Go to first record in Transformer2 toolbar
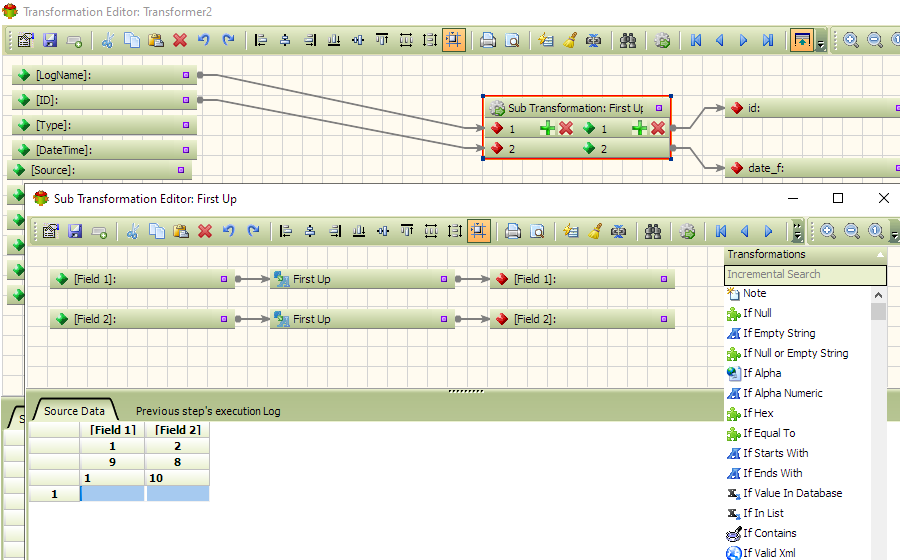Image resolution: width=900 pixels, height=560 pixels. pyautogui.click(x=696, y=40)
